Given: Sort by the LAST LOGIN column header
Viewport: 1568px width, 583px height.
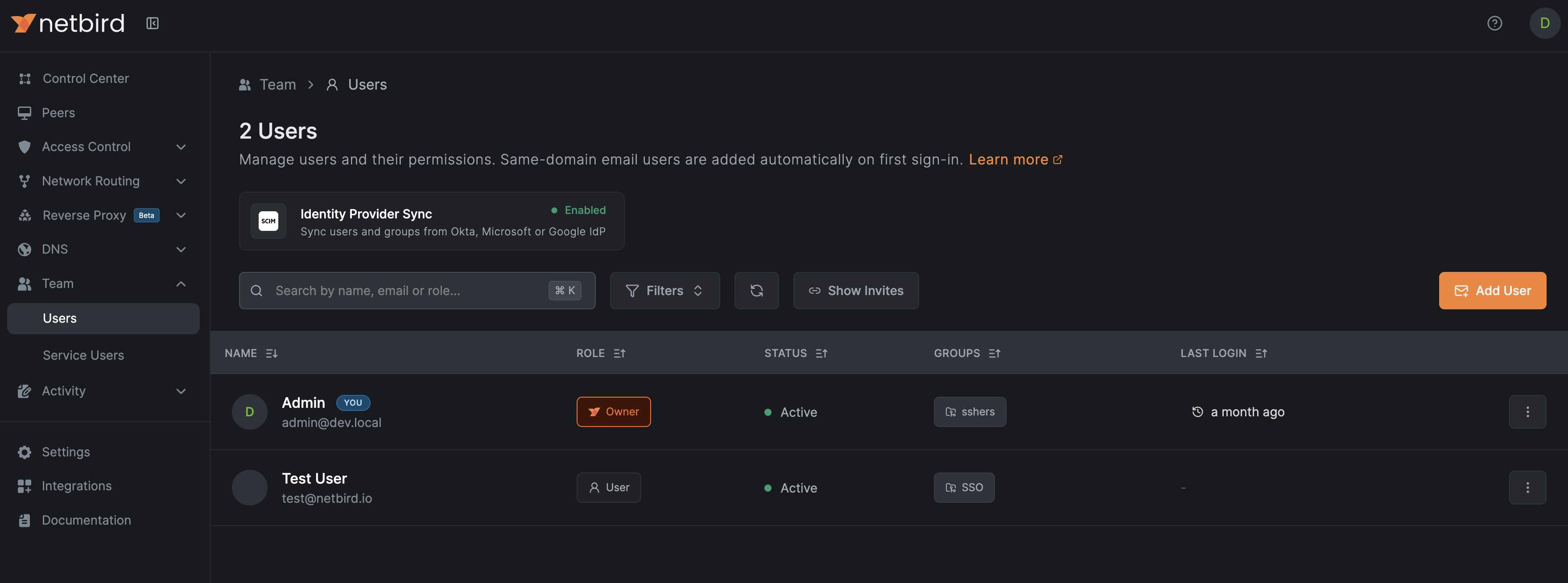Looking at the screenshot, I should point(1223,353).
